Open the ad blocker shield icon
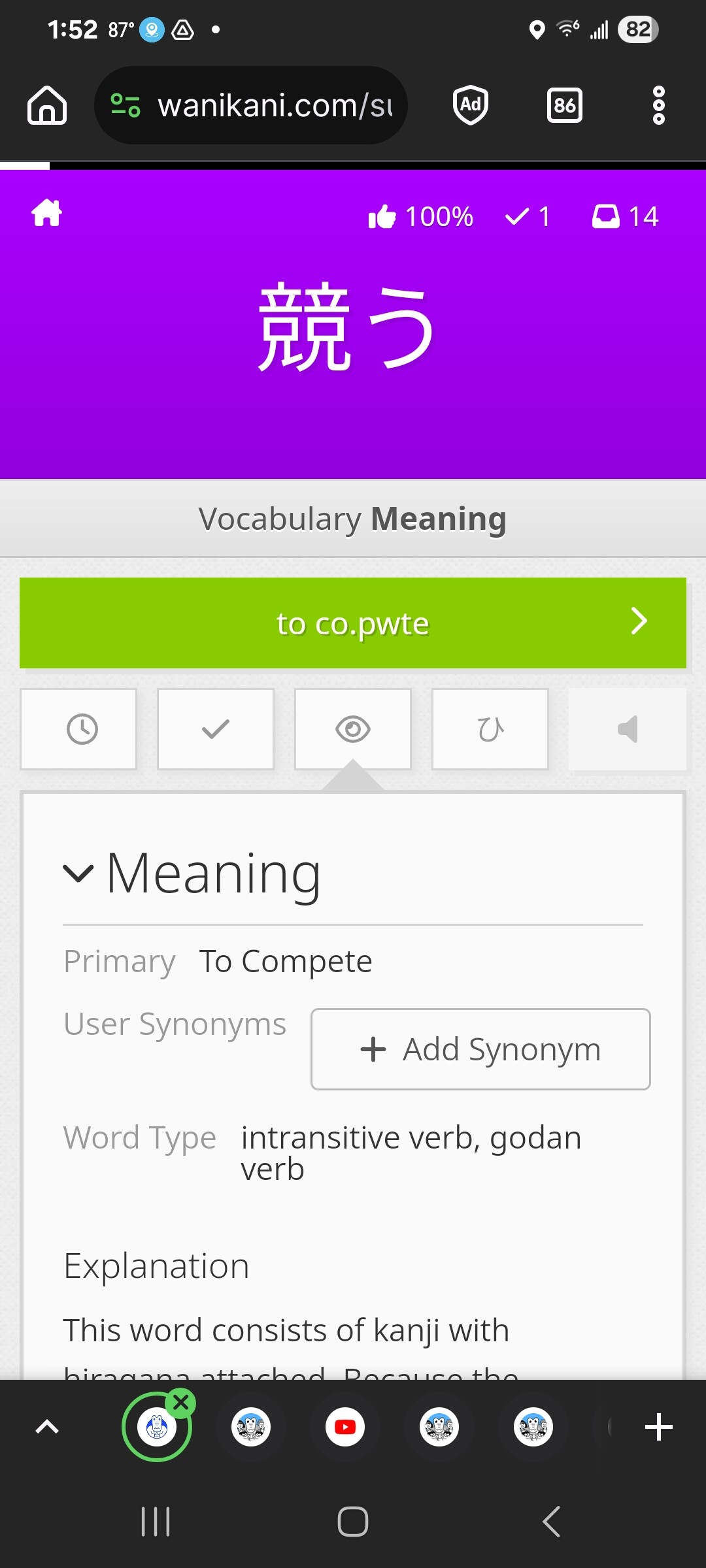This screenshot has height=1568, width=706. coord(471,105)
